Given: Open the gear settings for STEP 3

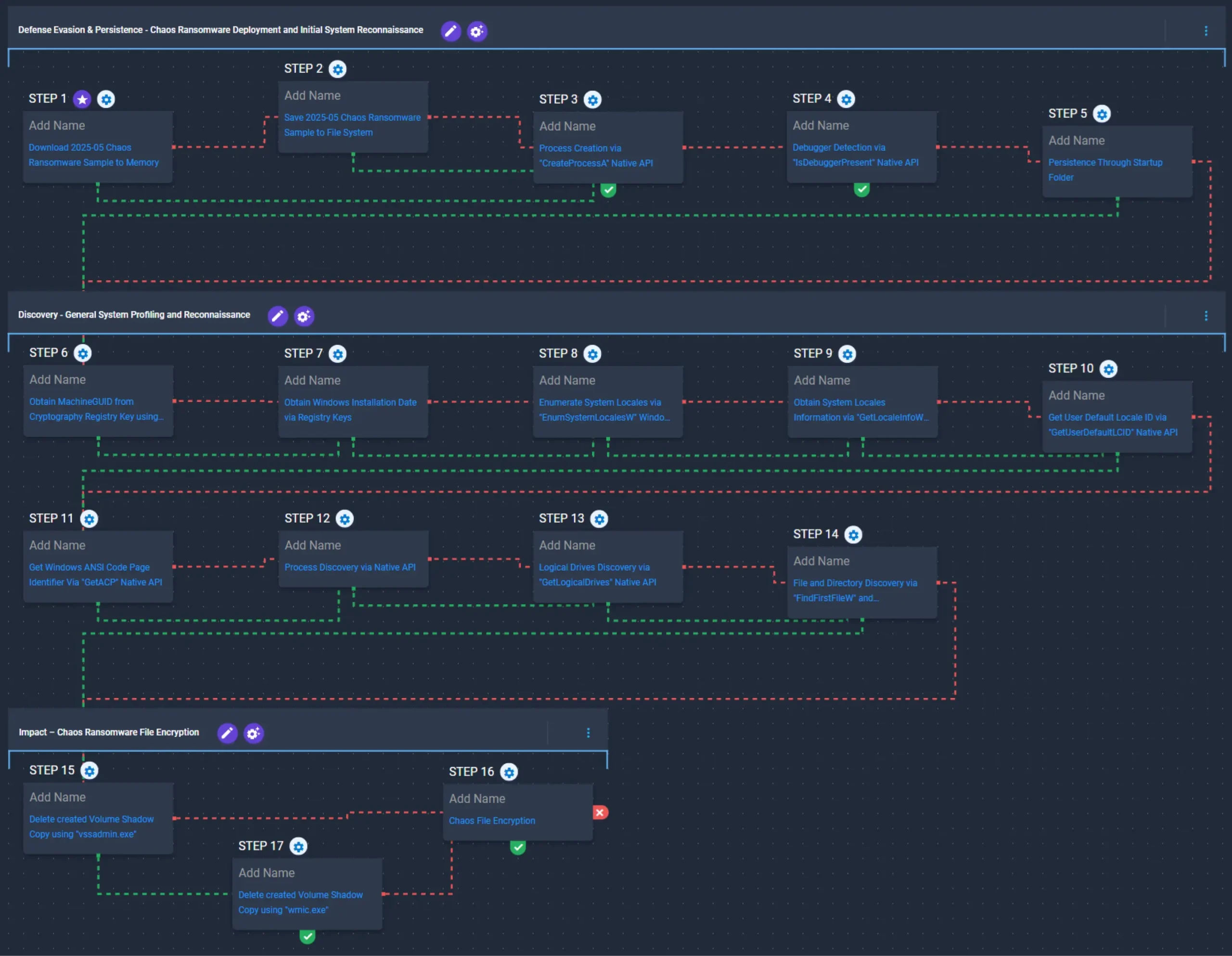Looking at the screenshot, I should [592, 100].
